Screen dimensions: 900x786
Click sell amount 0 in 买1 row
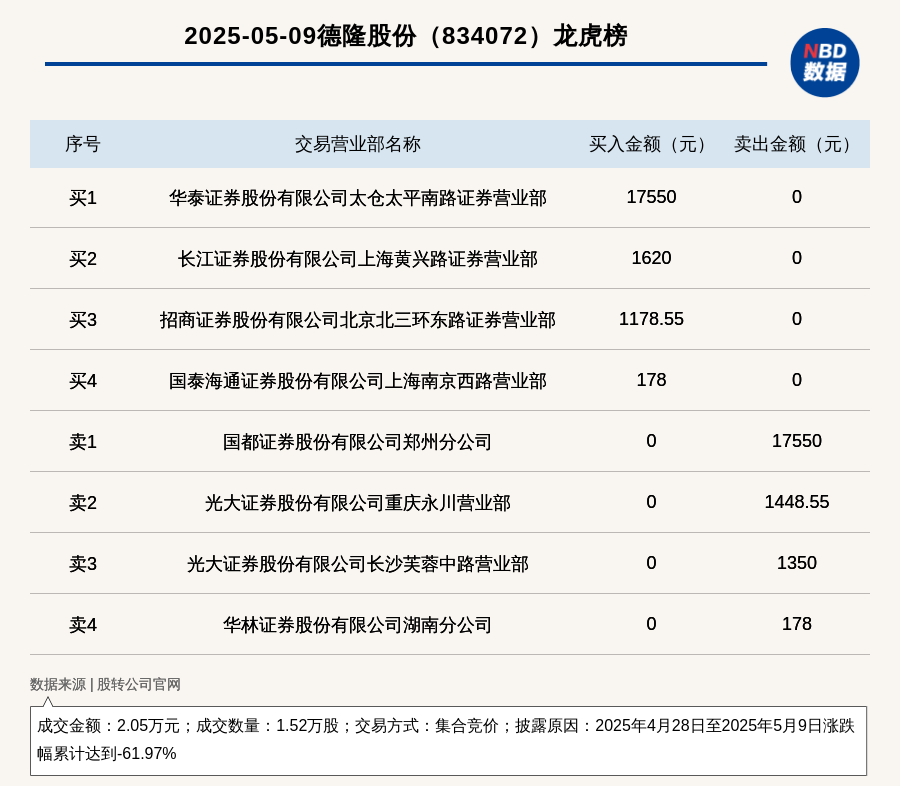pyautogui.click(x=797, y=197)
